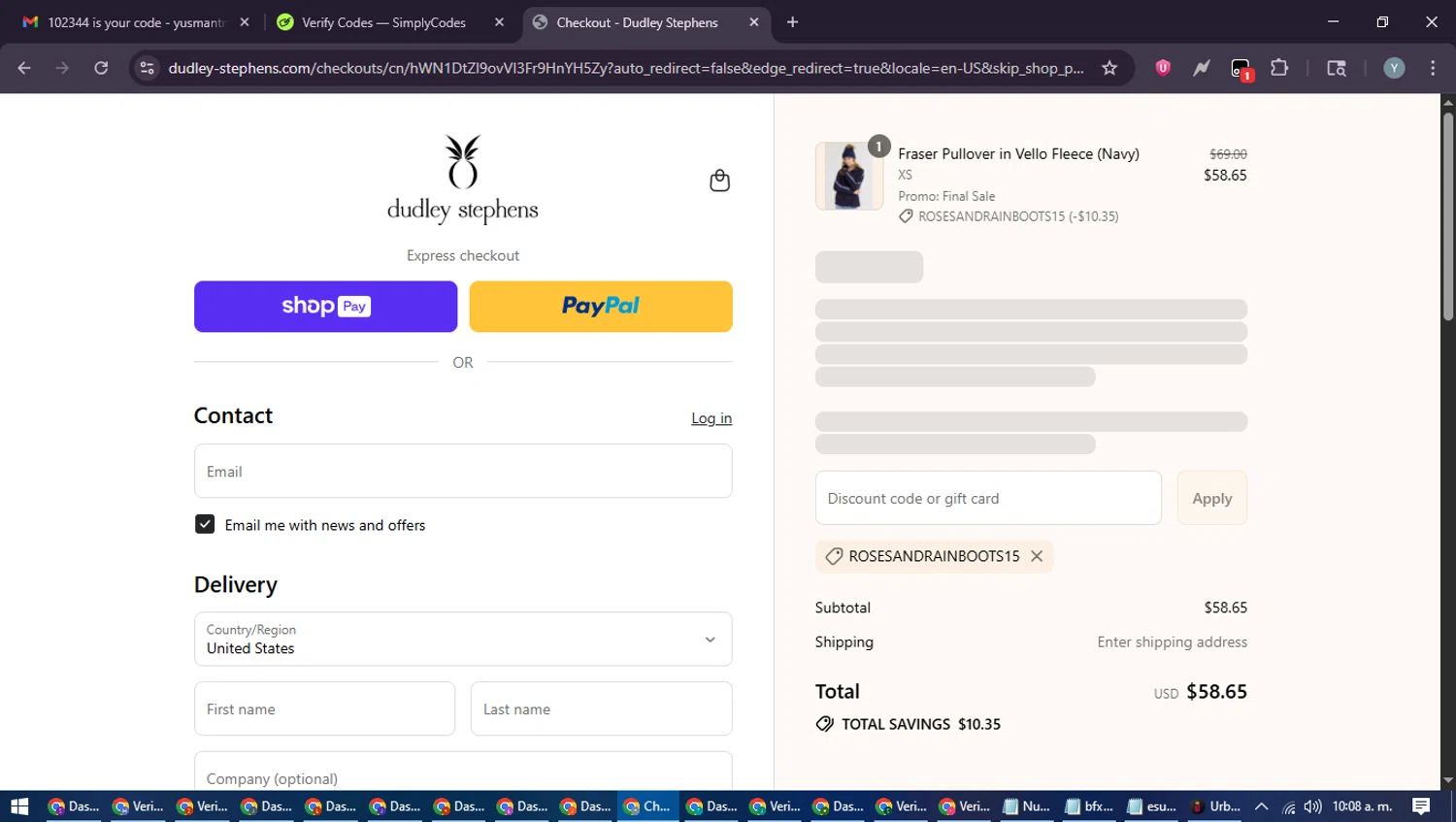The height and width of the screenshot is (822, 1456).
Task: Open the Extensions puzzle piece menu
Action: 1279,68
